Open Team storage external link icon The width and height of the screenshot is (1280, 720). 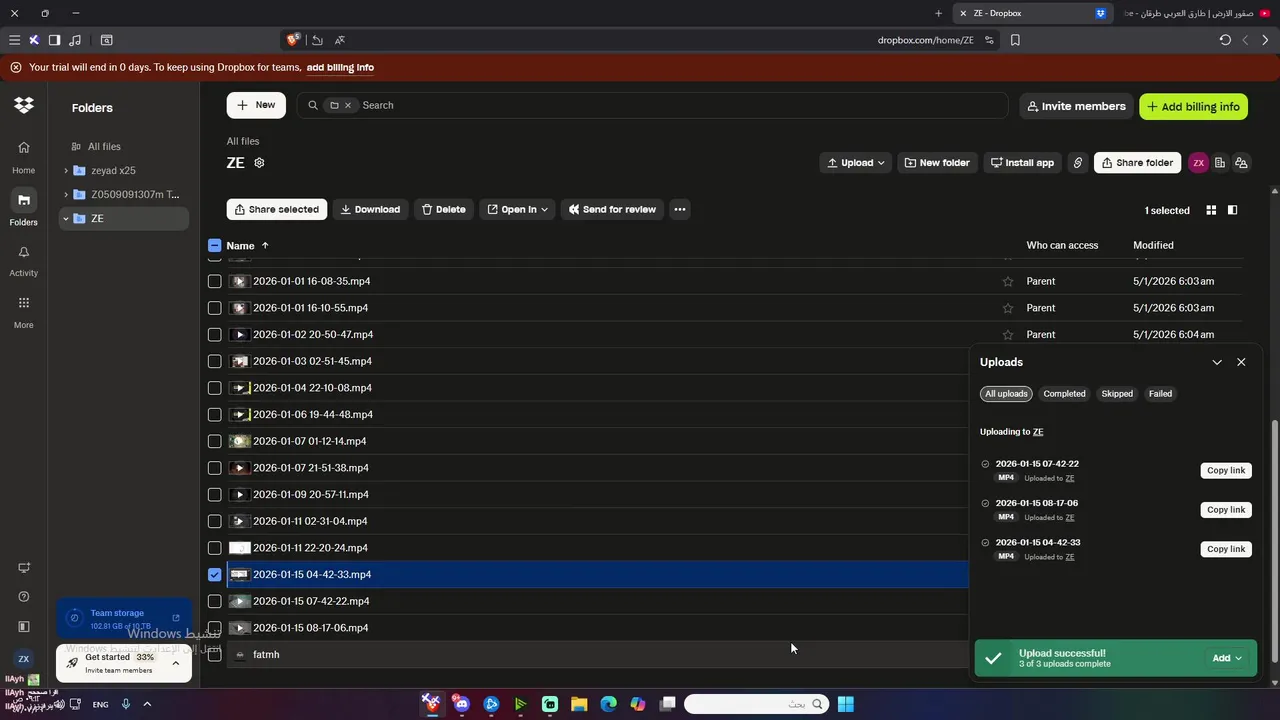[176, 618]
